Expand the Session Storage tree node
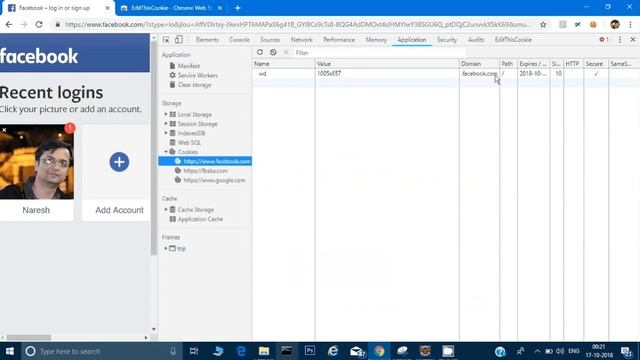 (x=166, y=124)
